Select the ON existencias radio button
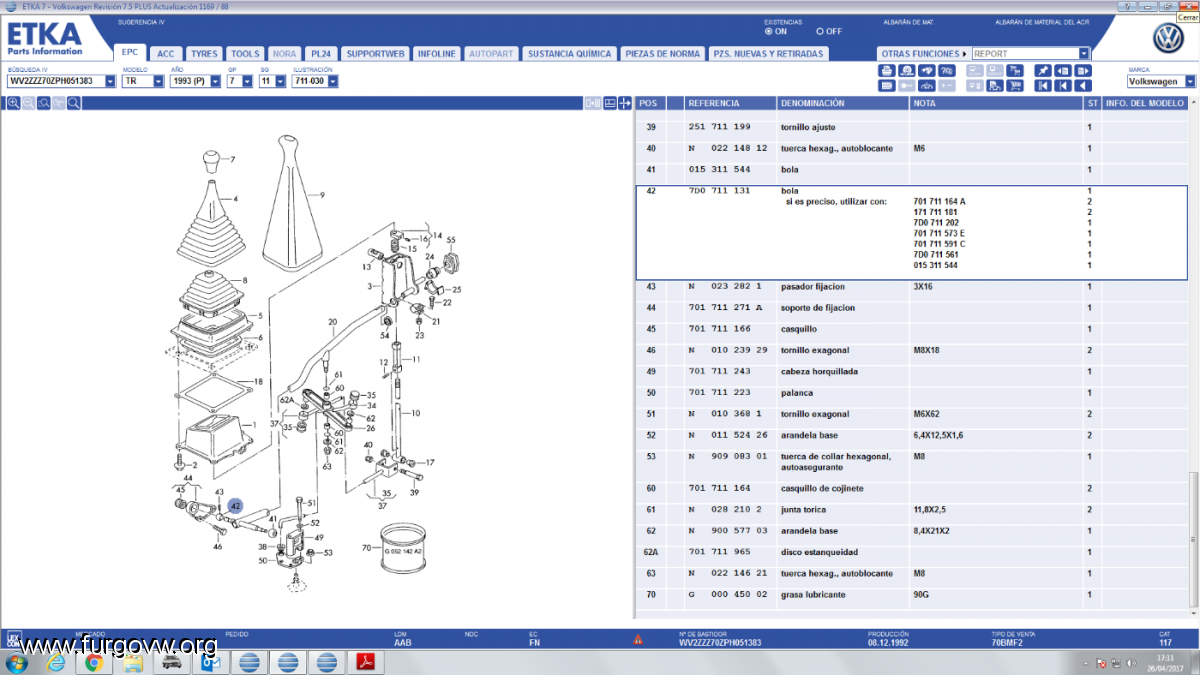This screenshot has height=675, width=1200. 770,31
